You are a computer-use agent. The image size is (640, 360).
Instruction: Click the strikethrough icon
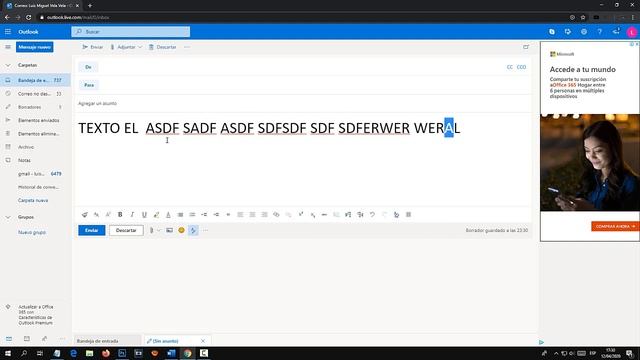click(324, 215)
